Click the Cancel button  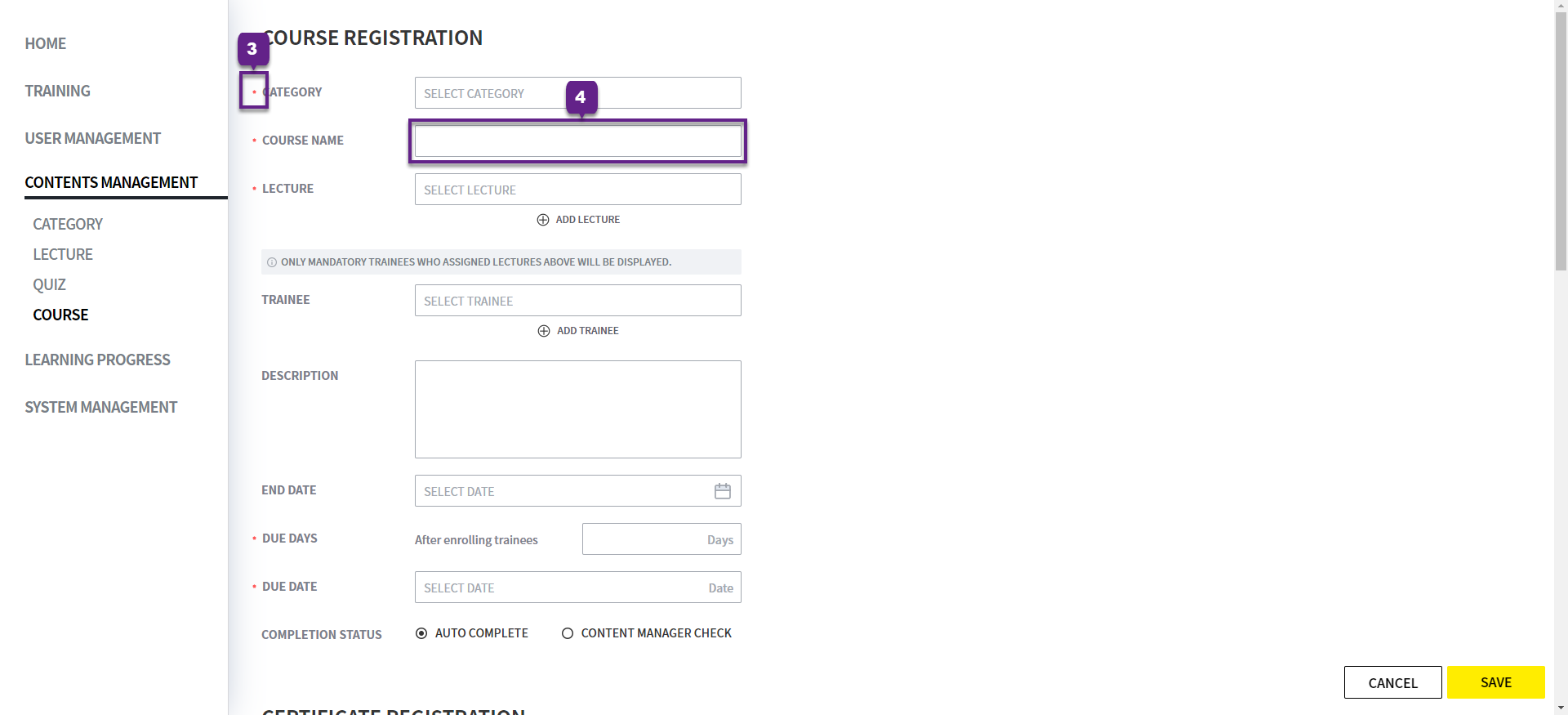[x=1392, y=682]
